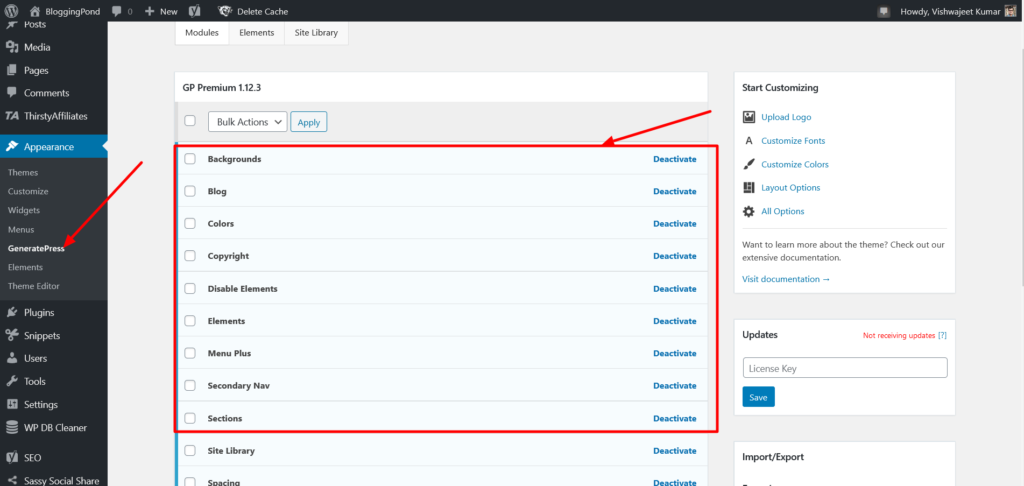Click the Customize Fonts letter icon
The width and height of the screenshot is (1024, 486).
tap(748, 140)
